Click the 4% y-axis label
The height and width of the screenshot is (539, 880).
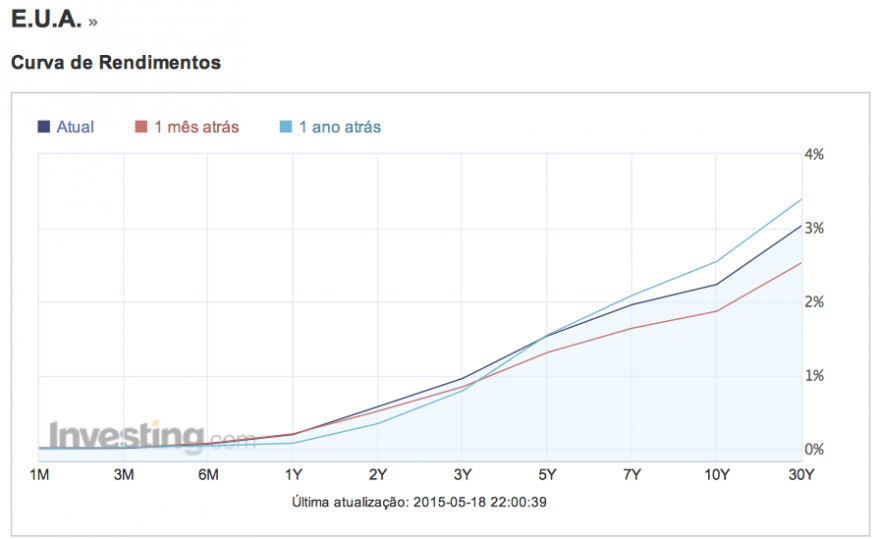click(814, 154)
